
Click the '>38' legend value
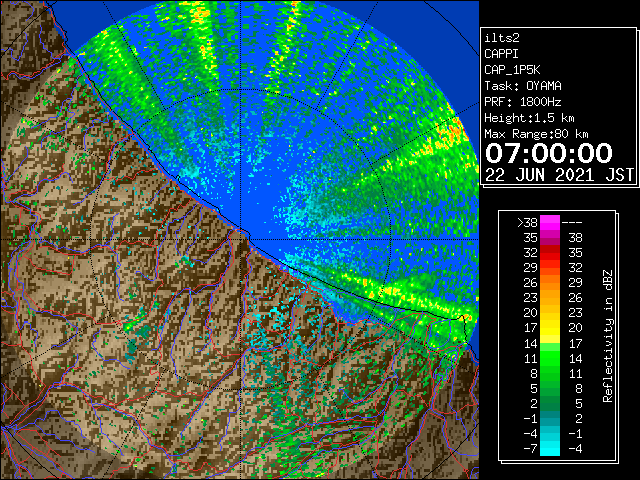coord(527,223)
